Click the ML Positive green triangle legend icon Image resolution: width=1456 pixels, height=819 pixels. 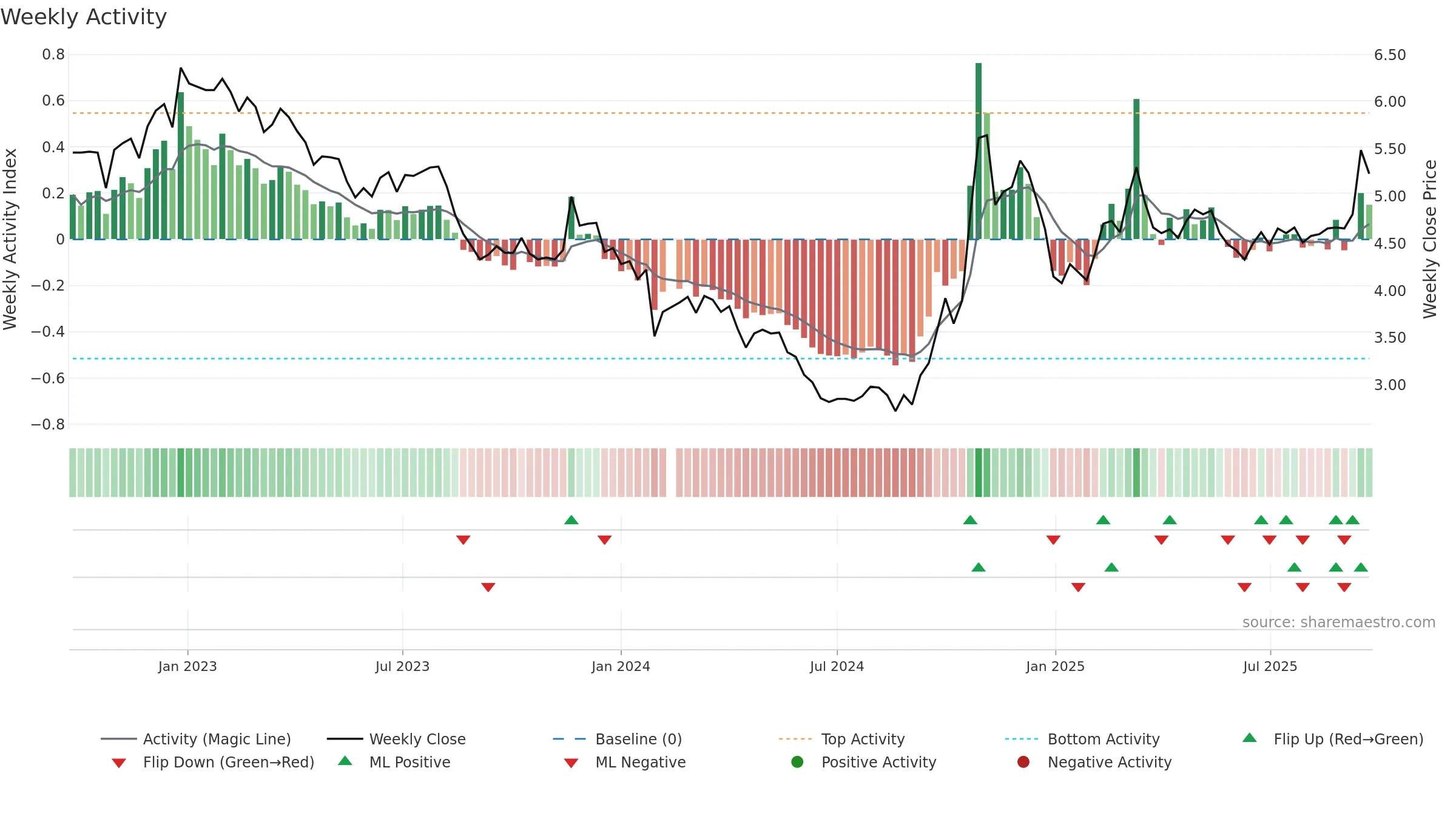345,761
